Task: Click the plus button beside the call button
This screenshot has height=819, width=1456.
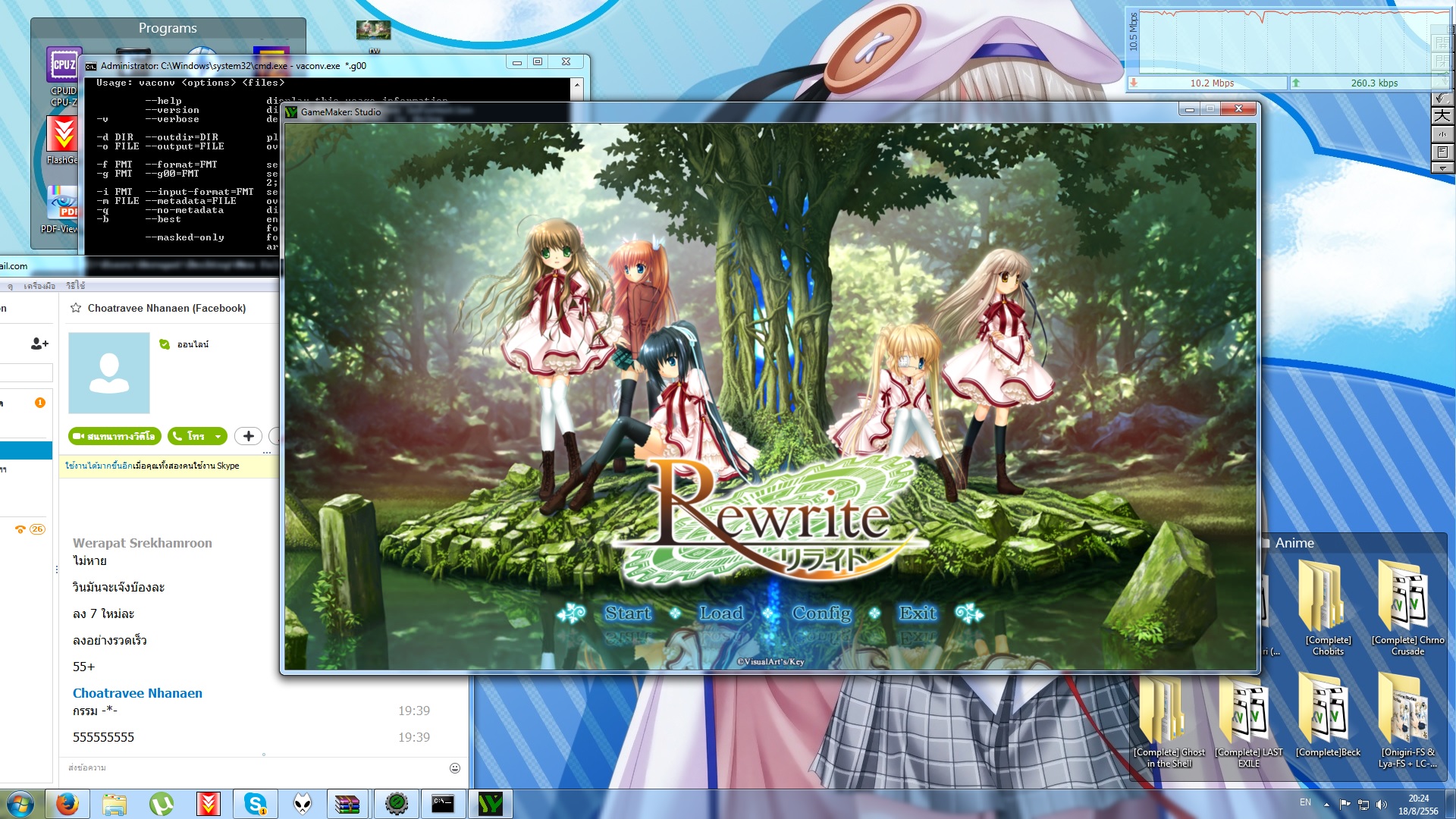Action: pos(248,436)
